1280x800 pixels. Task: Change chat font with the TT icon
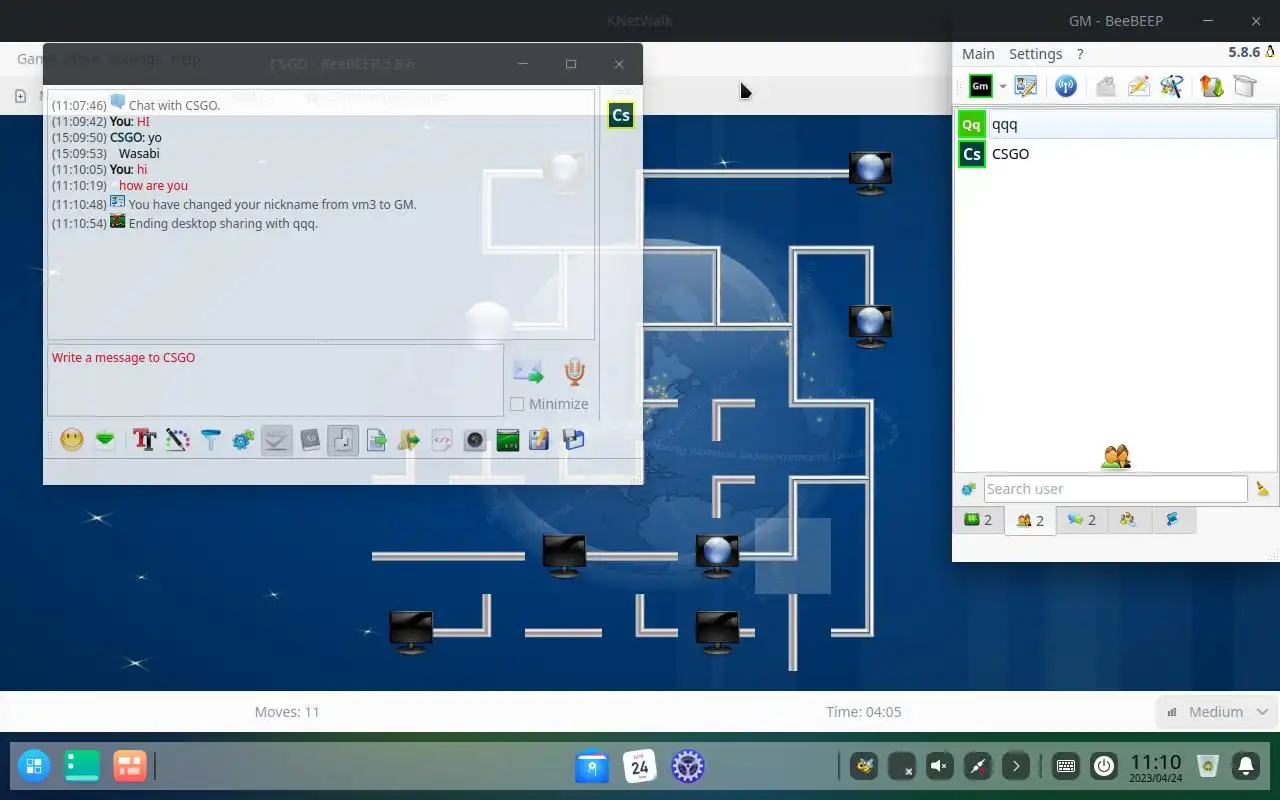click(x=144, y=440)
